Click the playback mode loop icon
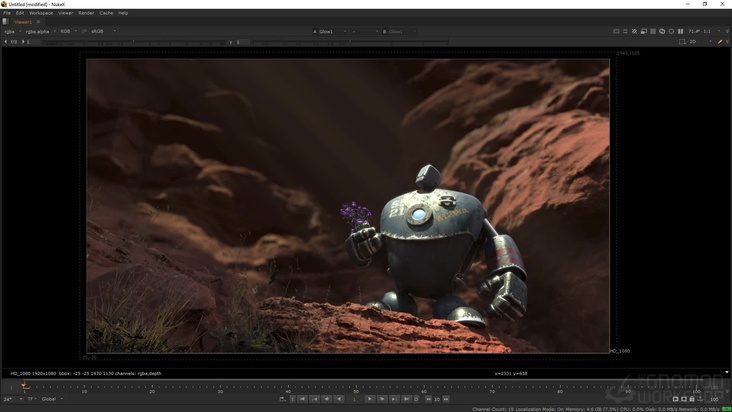 [x=282, y=399]
